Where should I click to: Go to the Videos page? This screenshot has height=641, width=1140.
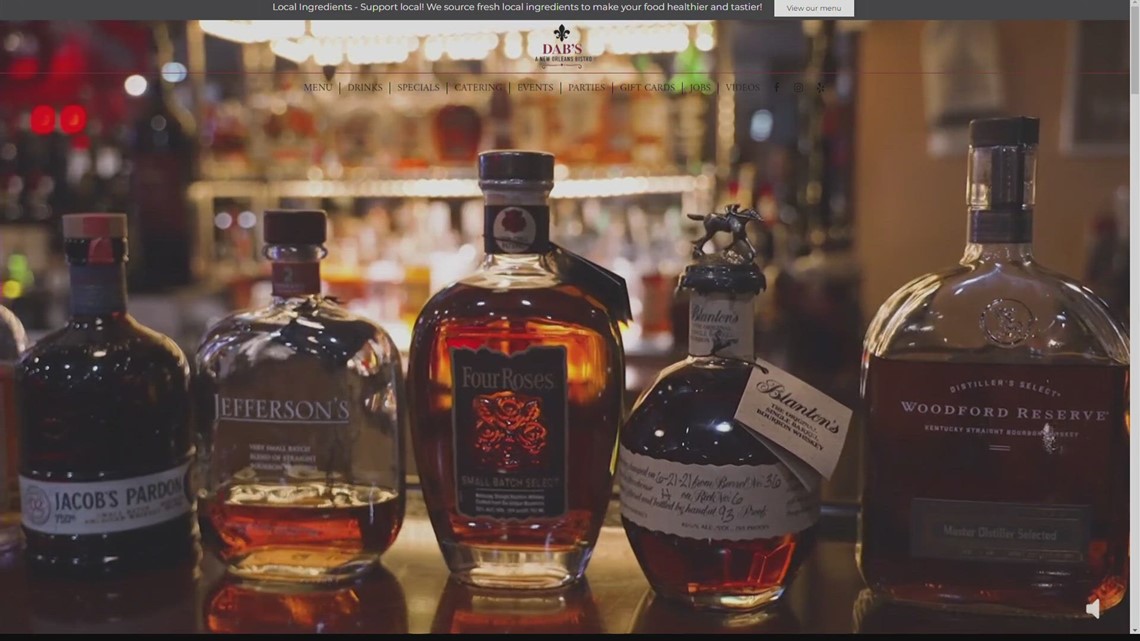tap(742, 87)
